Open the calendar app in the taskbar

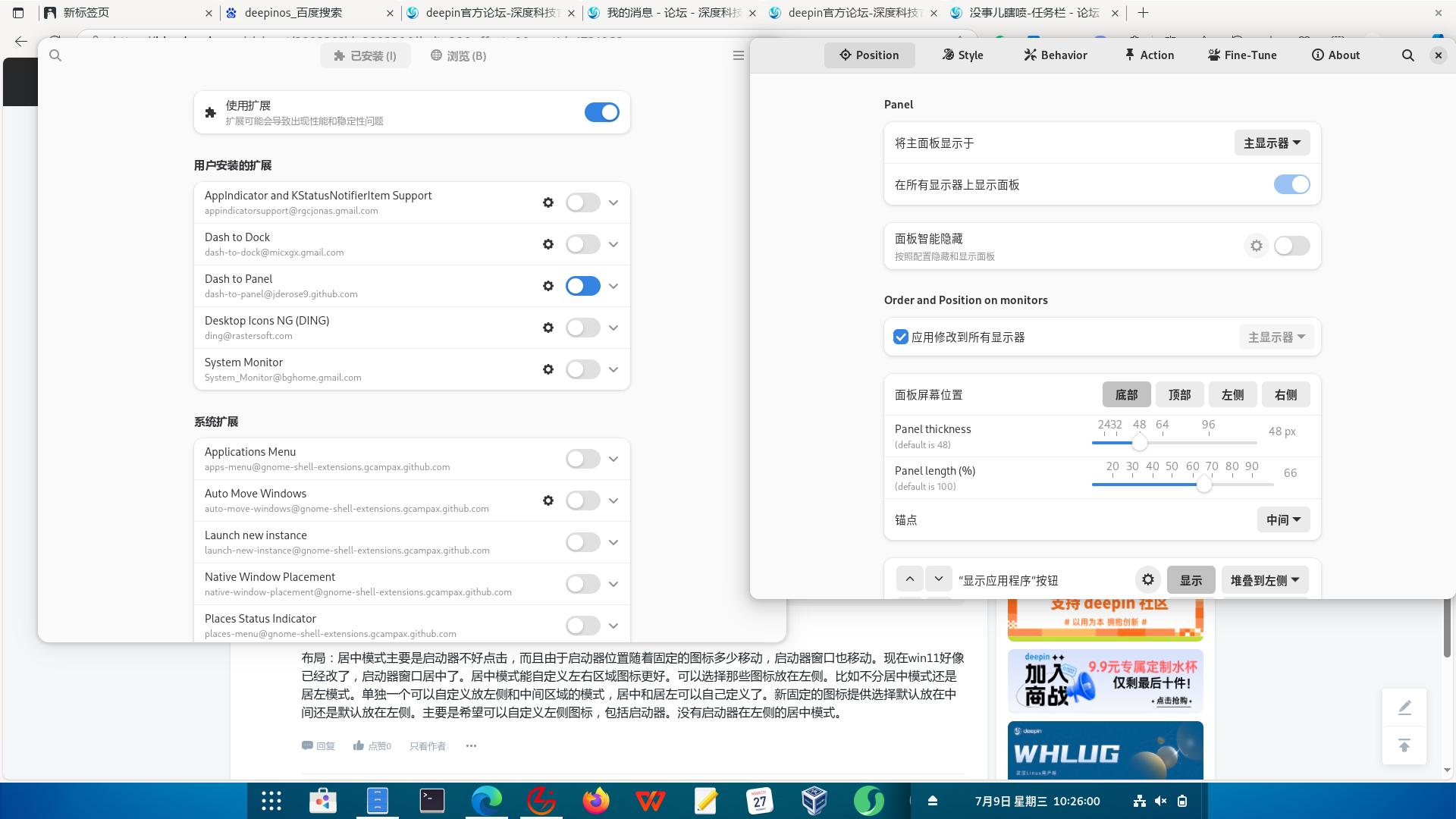[x=760, y=801]
